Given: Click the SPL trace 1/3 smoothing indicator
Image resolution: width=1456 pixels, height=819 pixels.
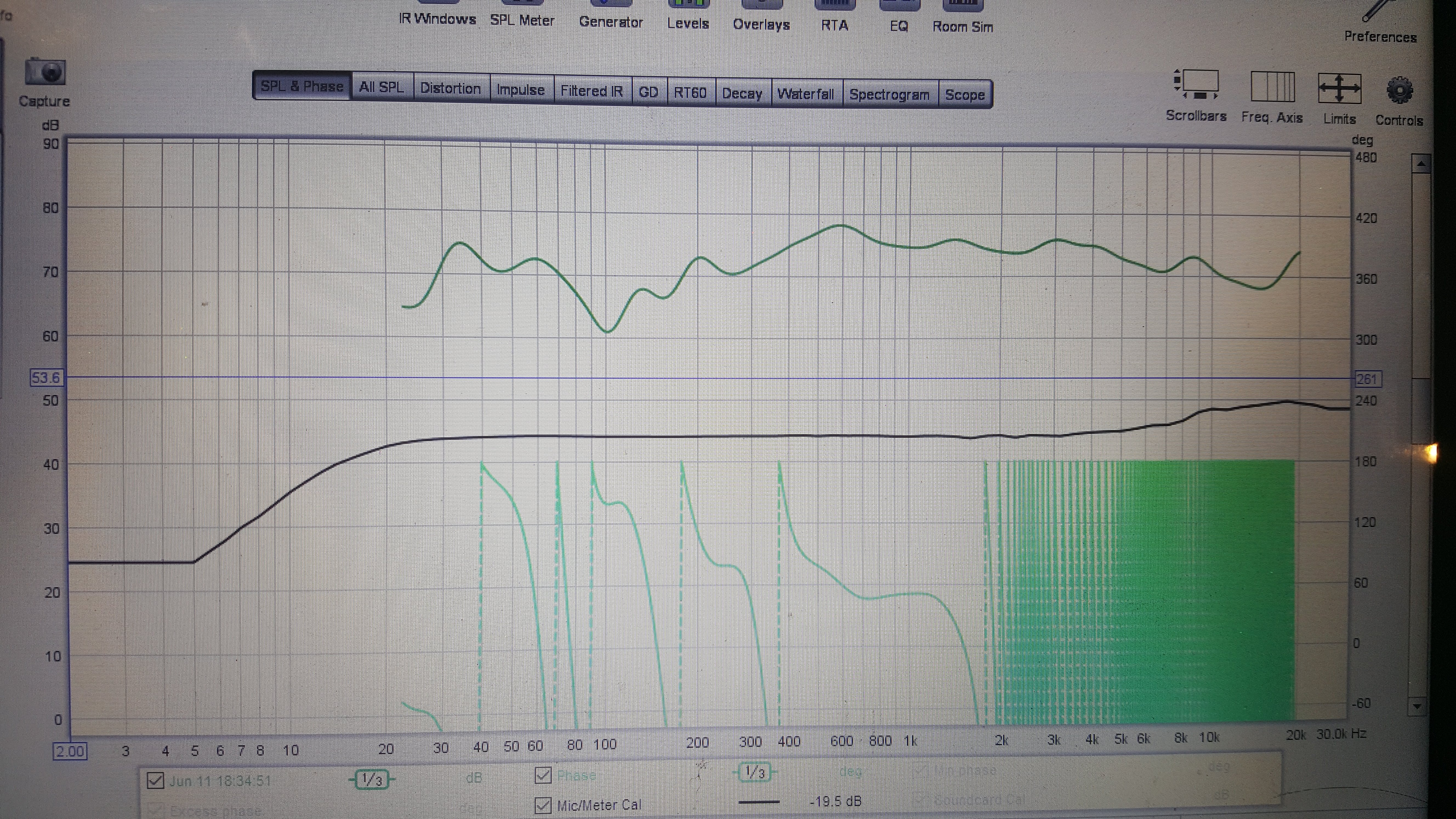Looking at the screenshot, I should click(372, 780).
